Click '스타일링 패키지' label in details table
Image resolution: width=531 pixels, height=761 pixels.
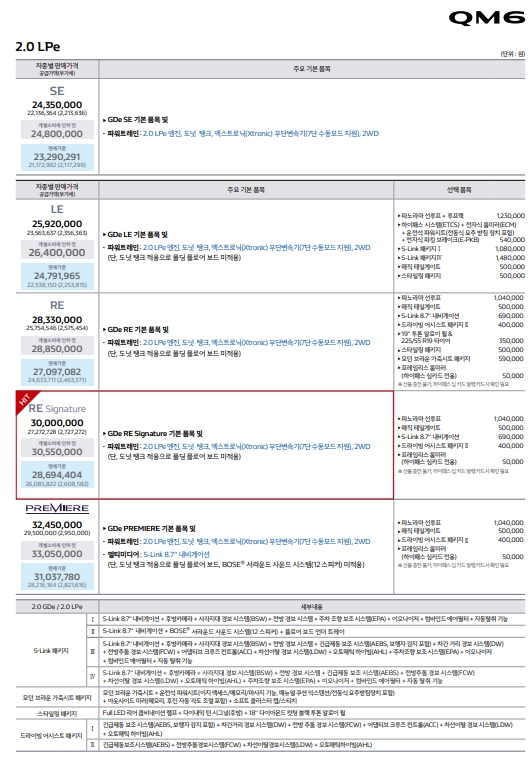click(x=57, y=713)
